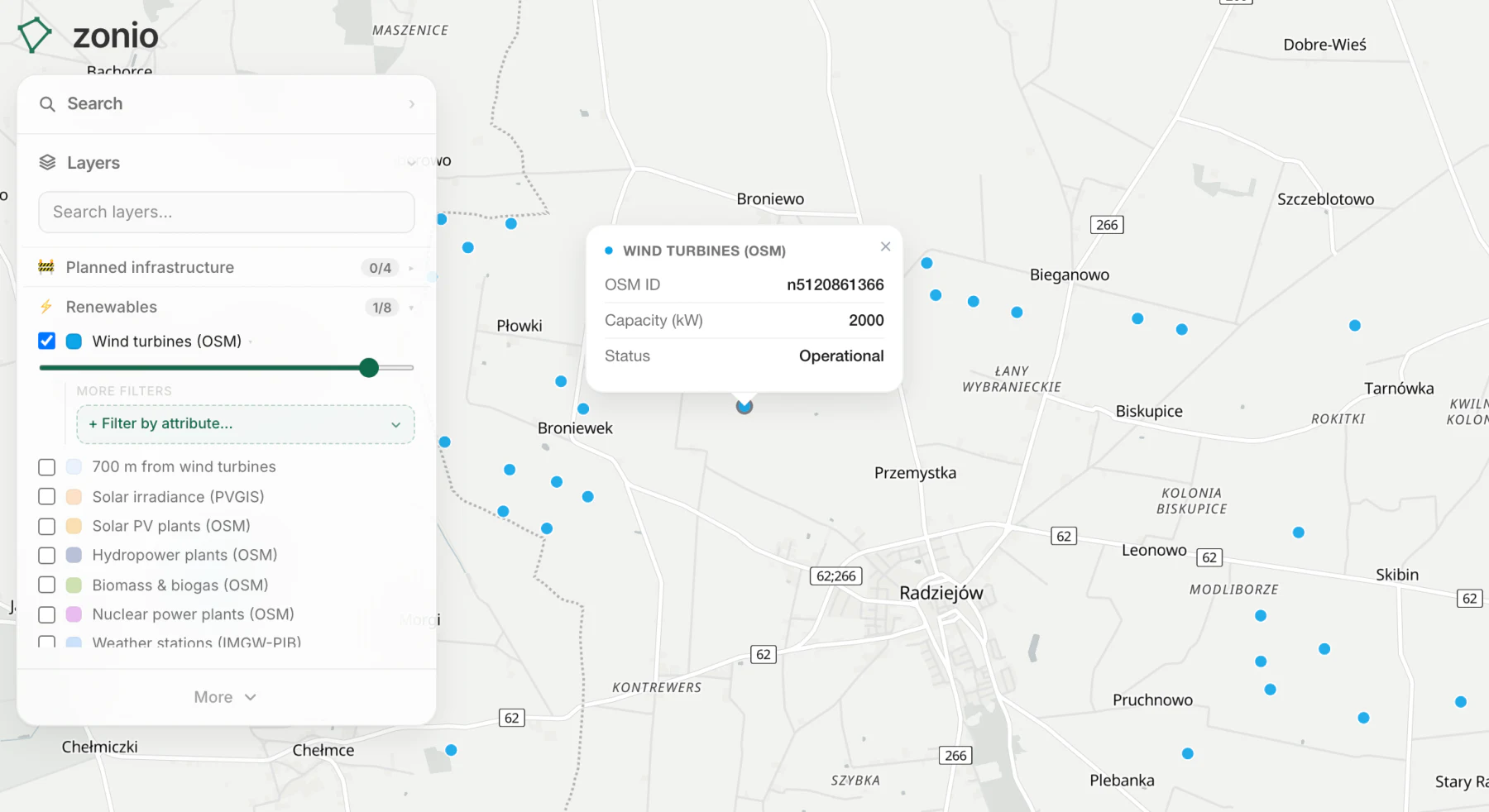Enable Hydropower plants (OSM) layer

tap(47, 556)
